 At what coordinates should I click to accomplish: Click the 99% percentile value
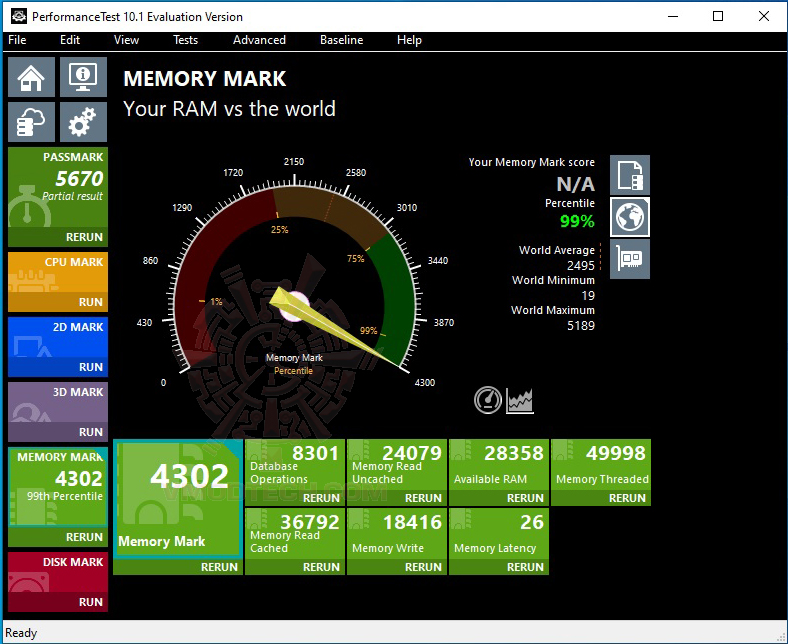(x=577, y=221)
